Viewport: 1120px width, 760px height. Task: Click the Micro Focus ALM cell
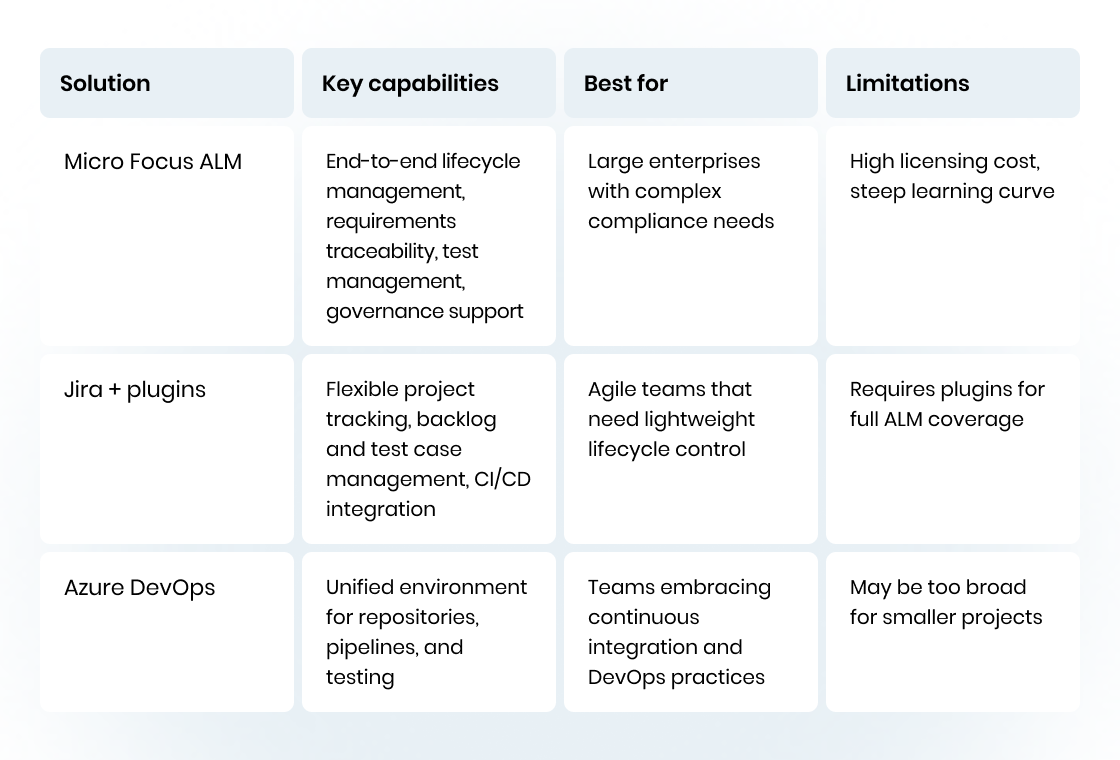coord(166,236)
